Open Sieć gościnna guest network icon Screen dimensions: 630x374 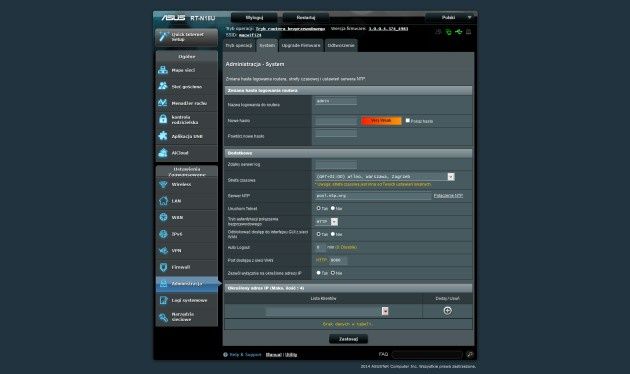pos(163,86)
